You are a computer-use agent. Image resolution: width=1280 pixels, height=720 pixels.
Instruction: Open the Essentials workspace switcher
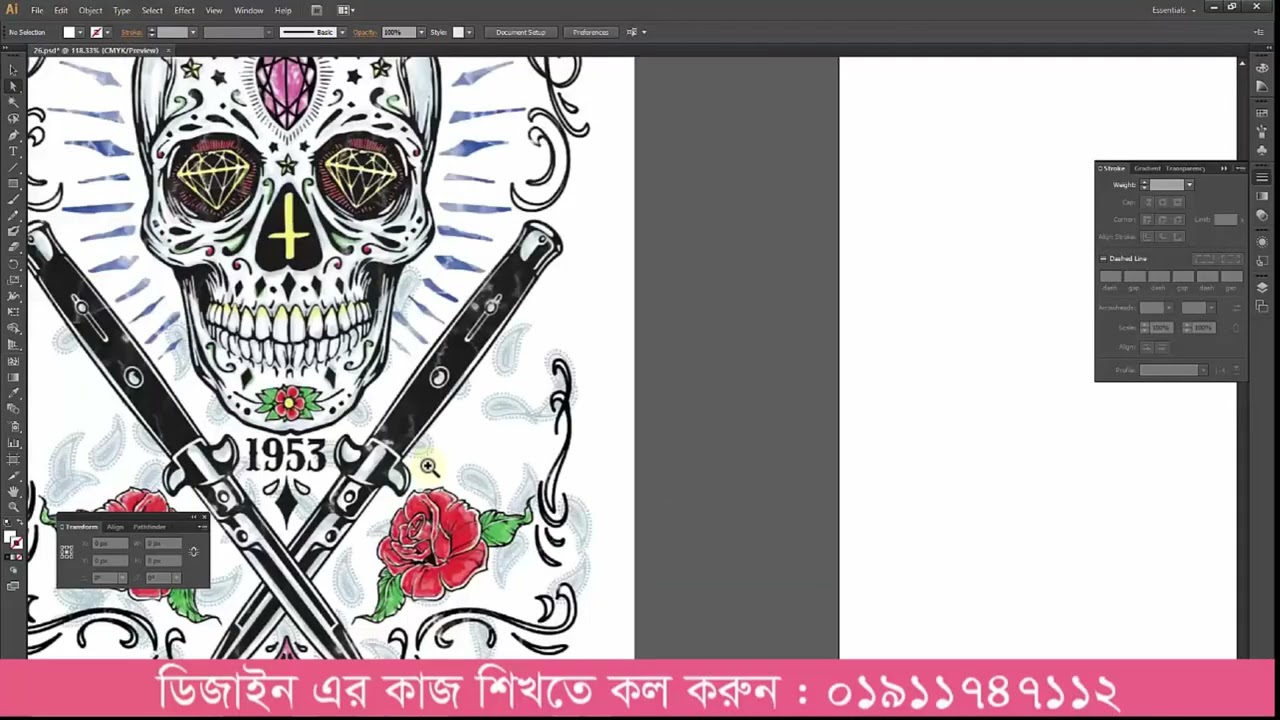(x=1173, y=10)
